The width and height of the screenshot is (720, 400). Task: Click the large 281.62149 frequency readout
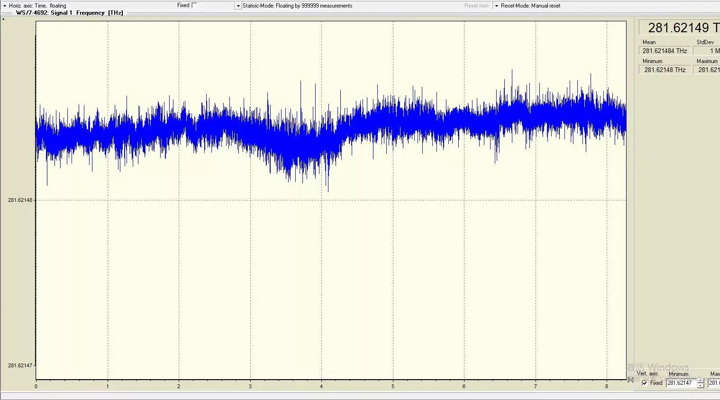point(680,28)
